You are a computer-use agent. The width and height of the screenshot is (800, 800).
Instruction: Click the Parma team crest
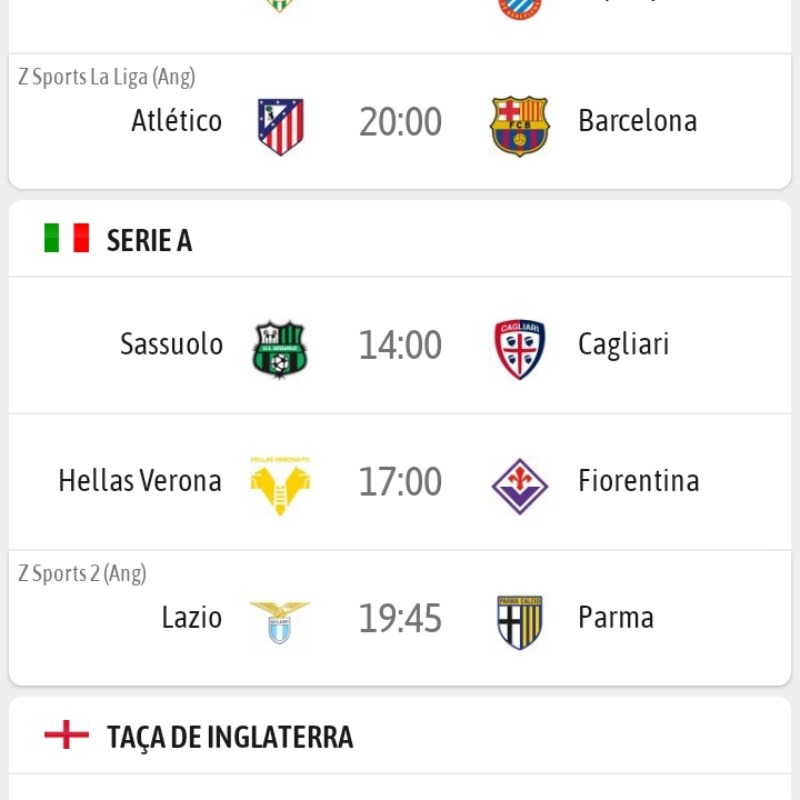519,622
